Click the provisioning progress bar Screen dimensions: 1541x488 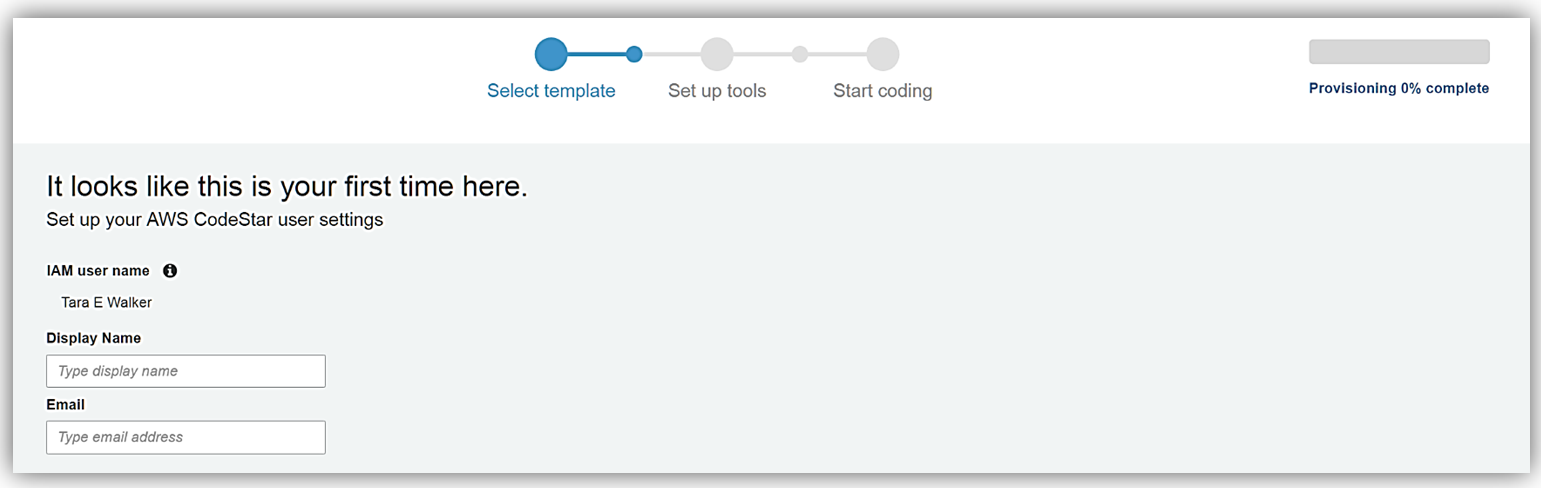1399,52
